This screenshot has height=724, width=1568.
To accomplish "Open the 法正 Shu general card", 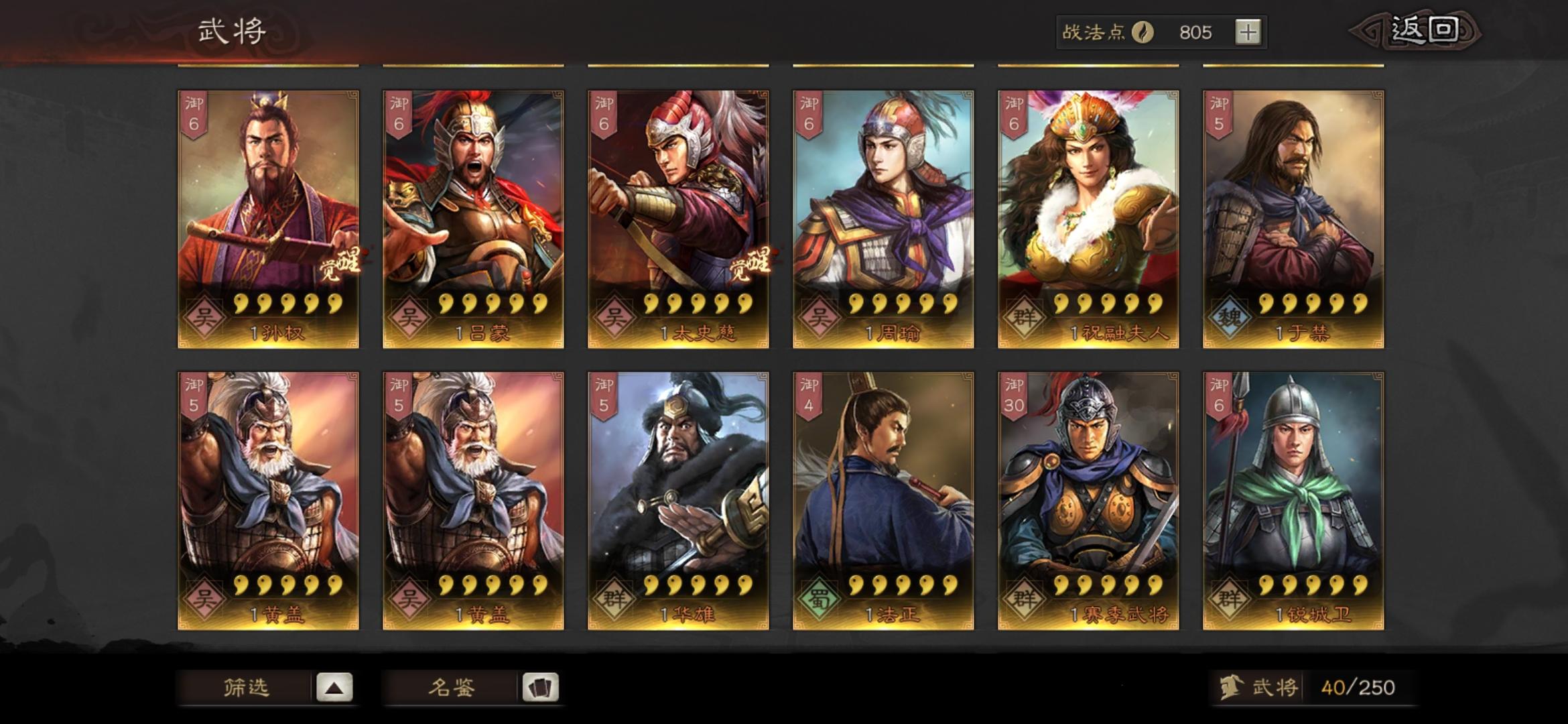I will pos(883,501).
